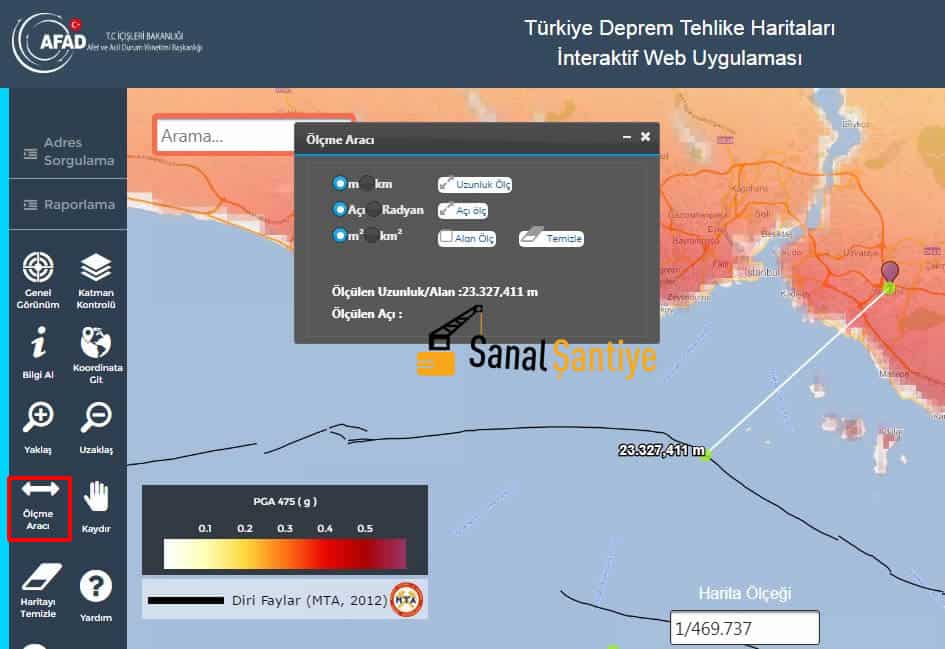This screenshot has height=649, width=945.
Task: Open Katman Kontrolü layers panel
Action: pyautogui.click(x=96, y=269)
